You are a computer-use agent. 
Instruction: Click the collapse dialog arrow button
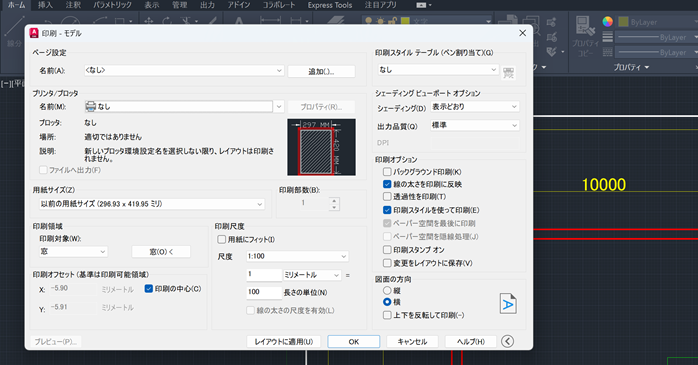tap(507, 341)
